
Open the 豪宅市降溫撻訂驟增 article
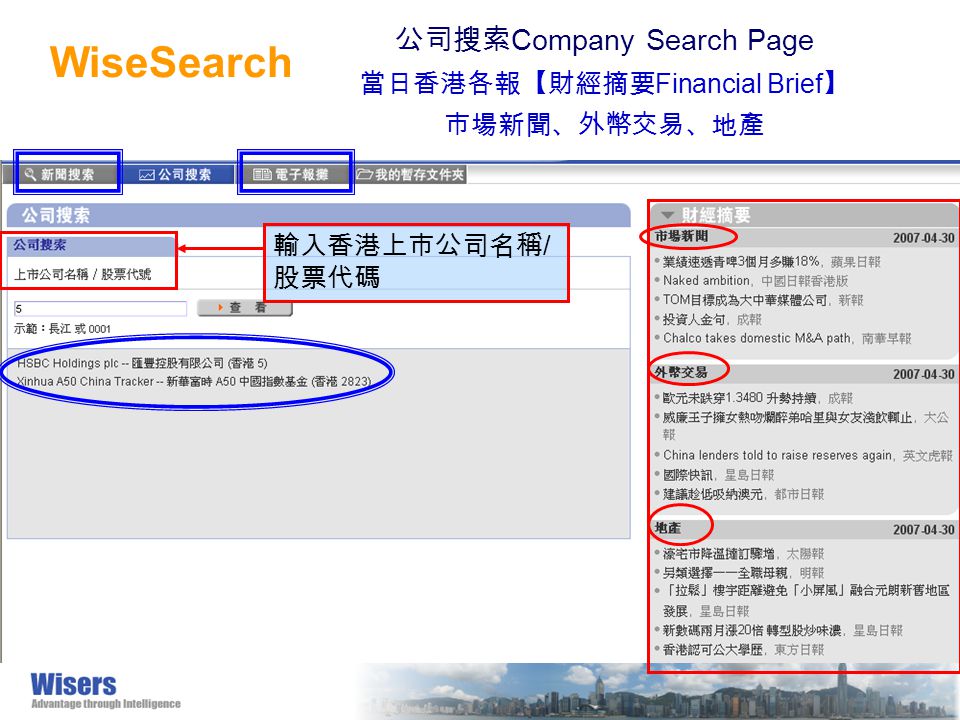[719, 554]
